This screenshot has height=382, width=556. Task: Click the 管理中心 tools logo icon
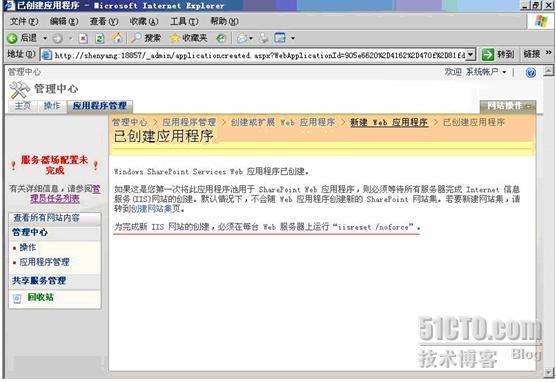[x=19, y=90]
